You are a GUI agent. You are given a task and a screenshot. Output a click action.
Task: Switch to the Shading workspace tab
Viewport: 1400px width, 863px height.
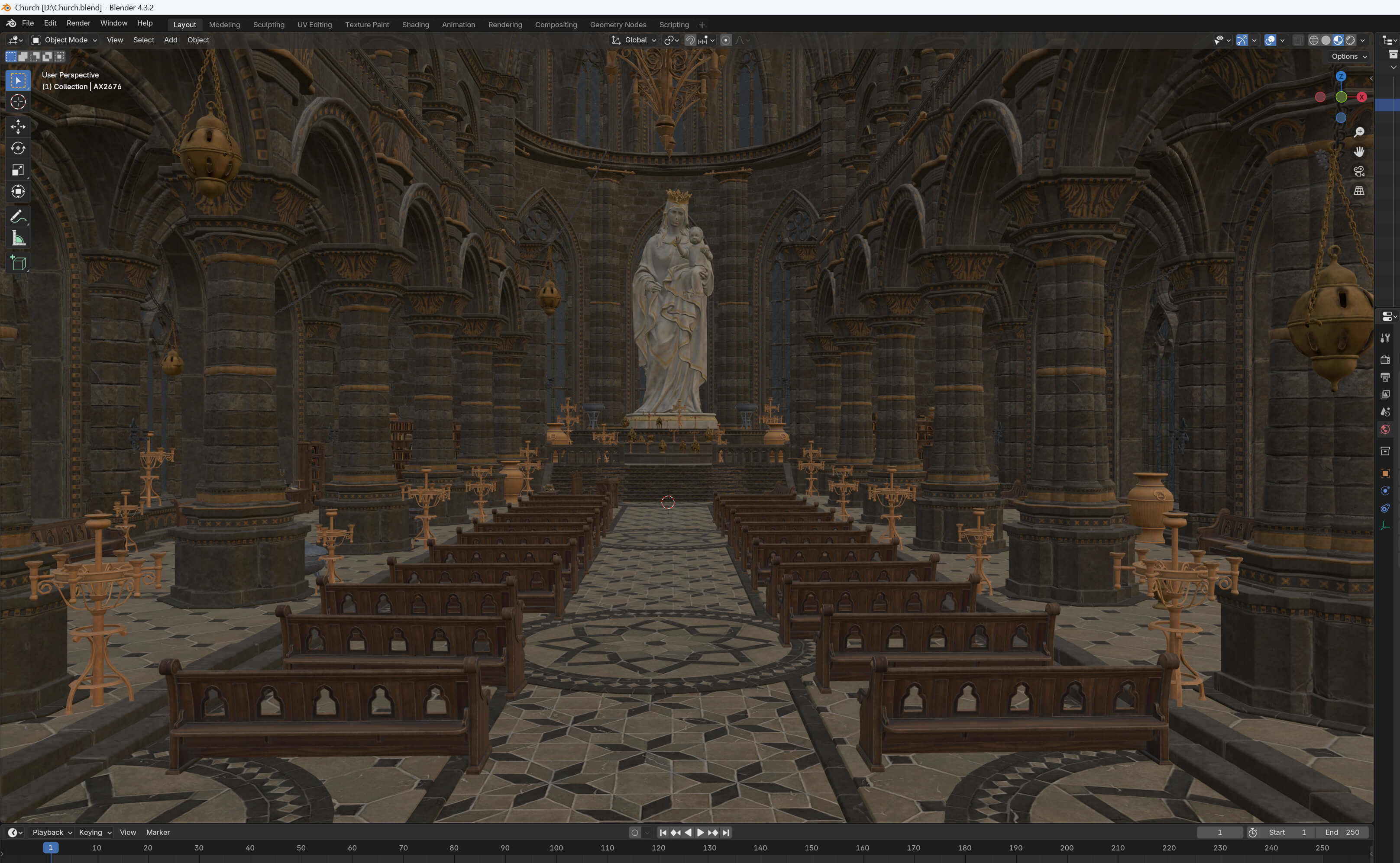[x=415, y=25]
